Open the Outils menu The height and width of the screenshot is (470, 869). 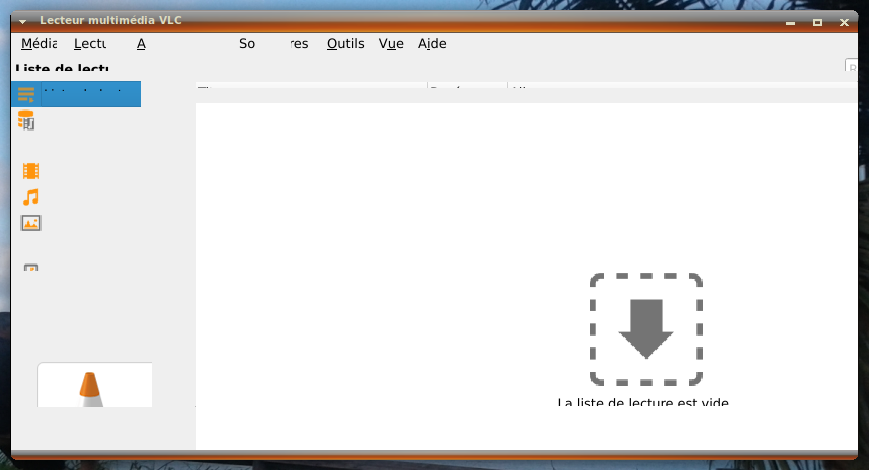[345, 44]
